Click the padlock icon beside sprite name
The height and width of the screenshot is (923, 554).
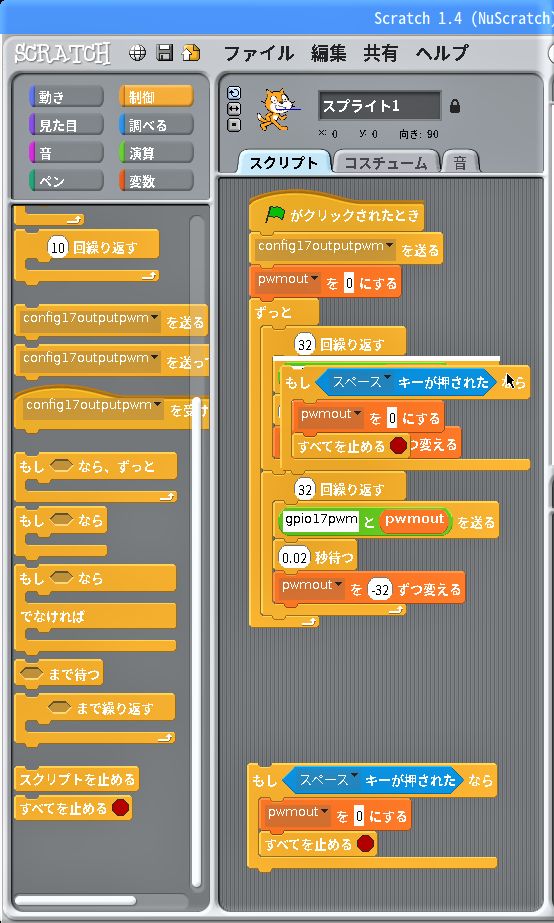point(455,106)
